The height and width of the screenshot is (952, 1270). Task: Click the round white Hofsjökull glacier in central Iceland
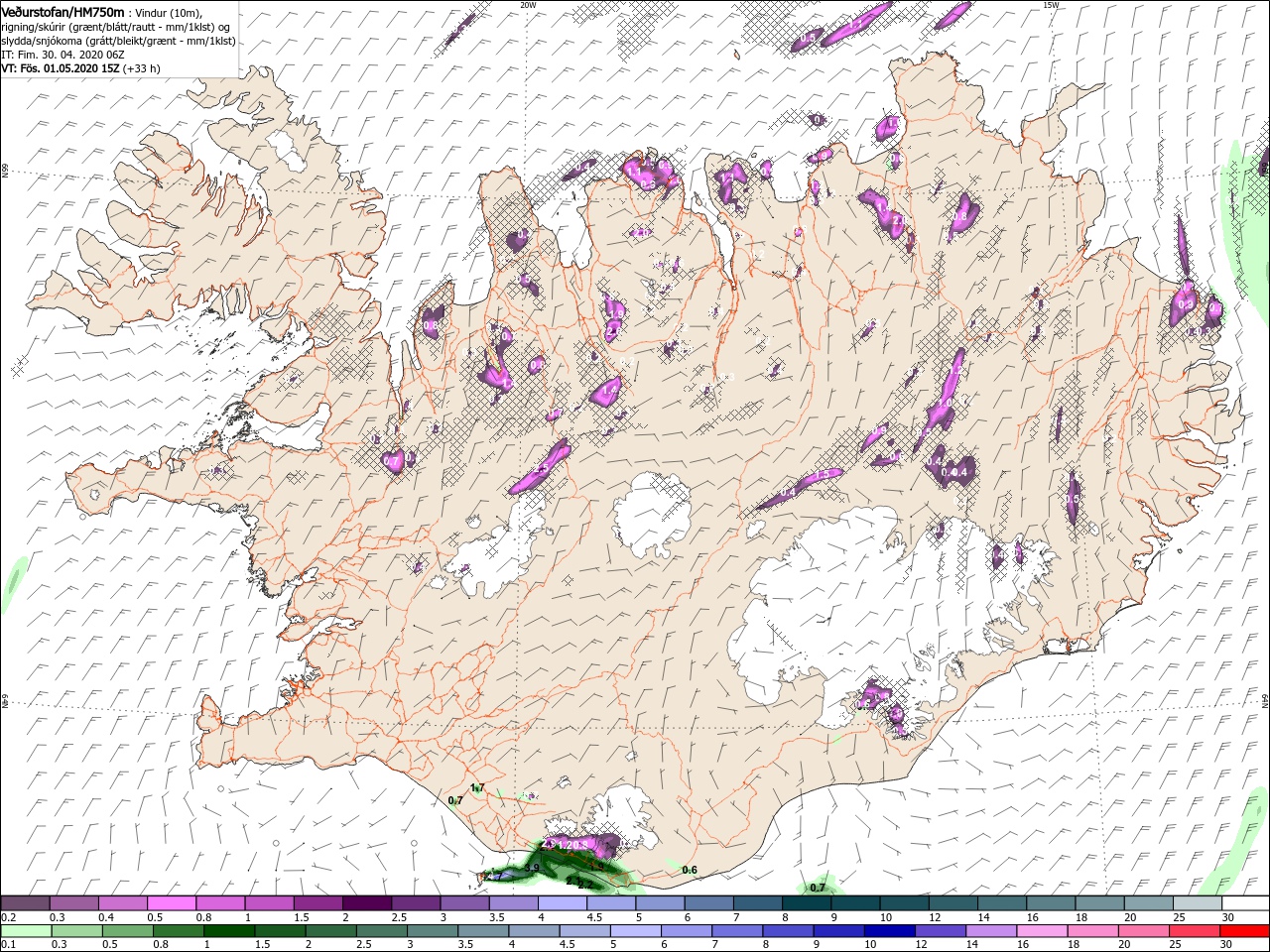point(652,514)
